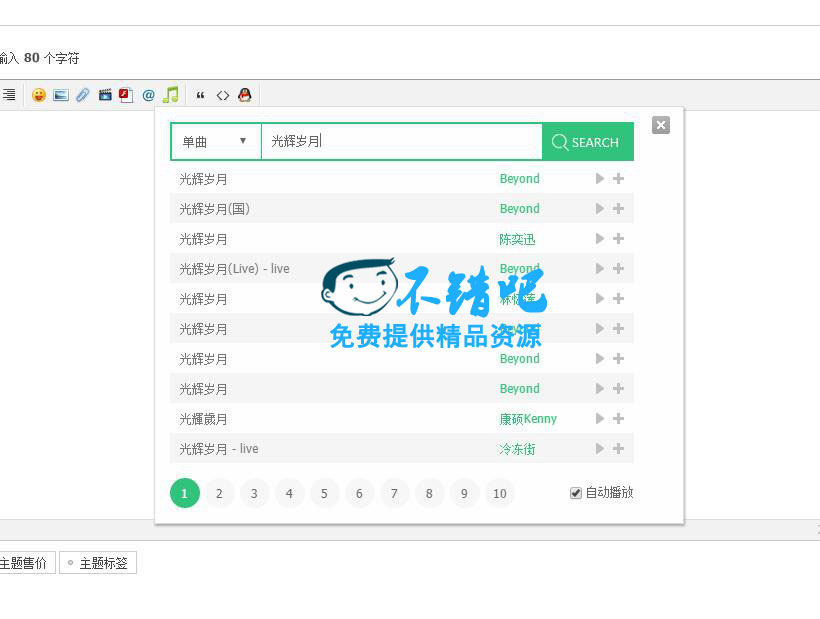The width and height of the screenshot is (820, 619).
Task: Mention a user with the @ icon
Action: pyautogui.click(x=149, y=95)
